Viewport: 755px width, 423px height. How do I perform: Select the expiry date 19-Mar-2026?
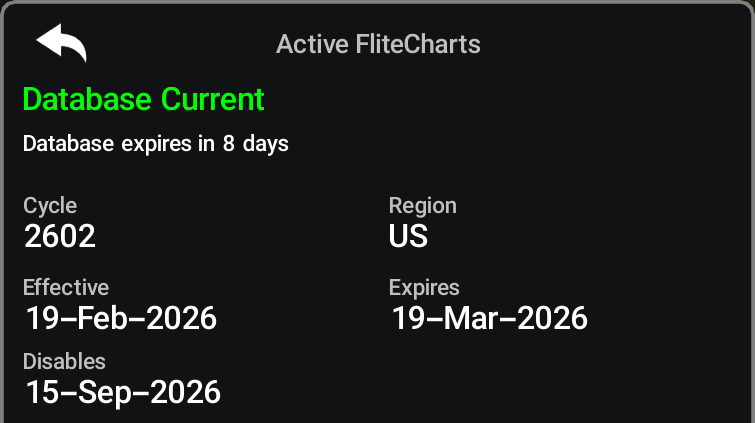click(x=490, y=318)
